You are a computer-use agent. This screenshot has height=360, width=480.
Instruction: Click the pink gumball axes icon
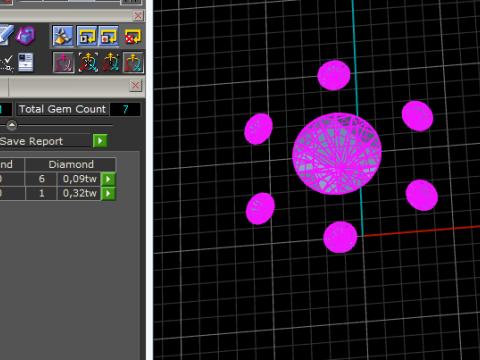click(63, 62)
